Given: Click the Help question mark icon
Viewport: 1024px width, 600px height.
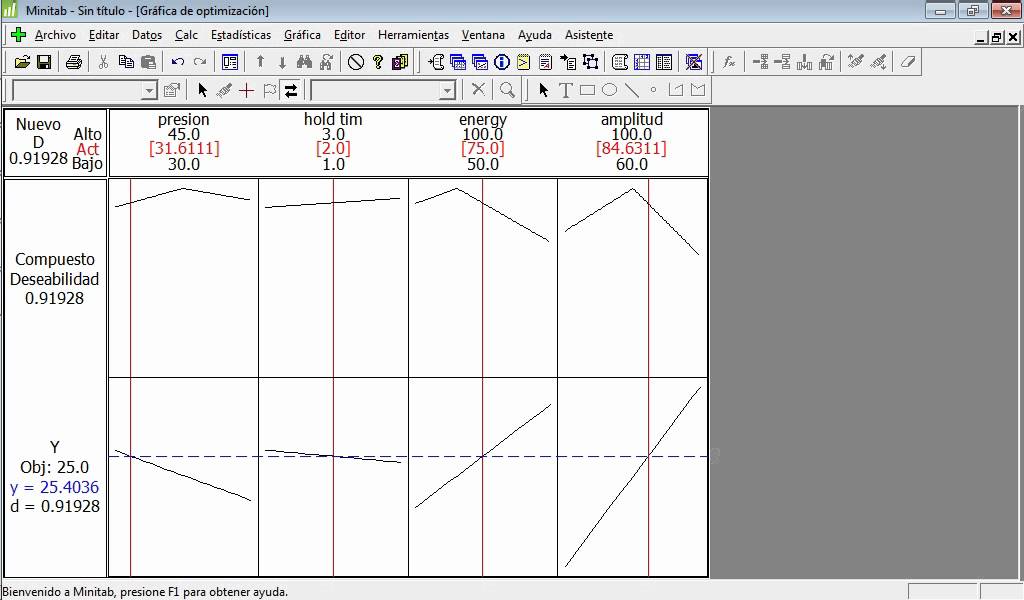Looking at the screenshot, I should [378, 62].
